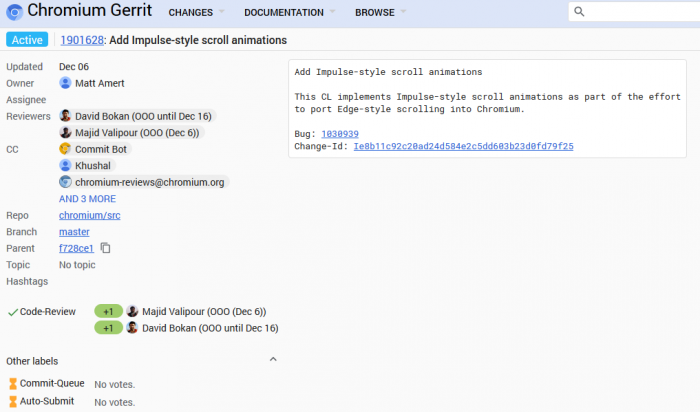Click Commit Bot's avatar icon

coord(66,149)
